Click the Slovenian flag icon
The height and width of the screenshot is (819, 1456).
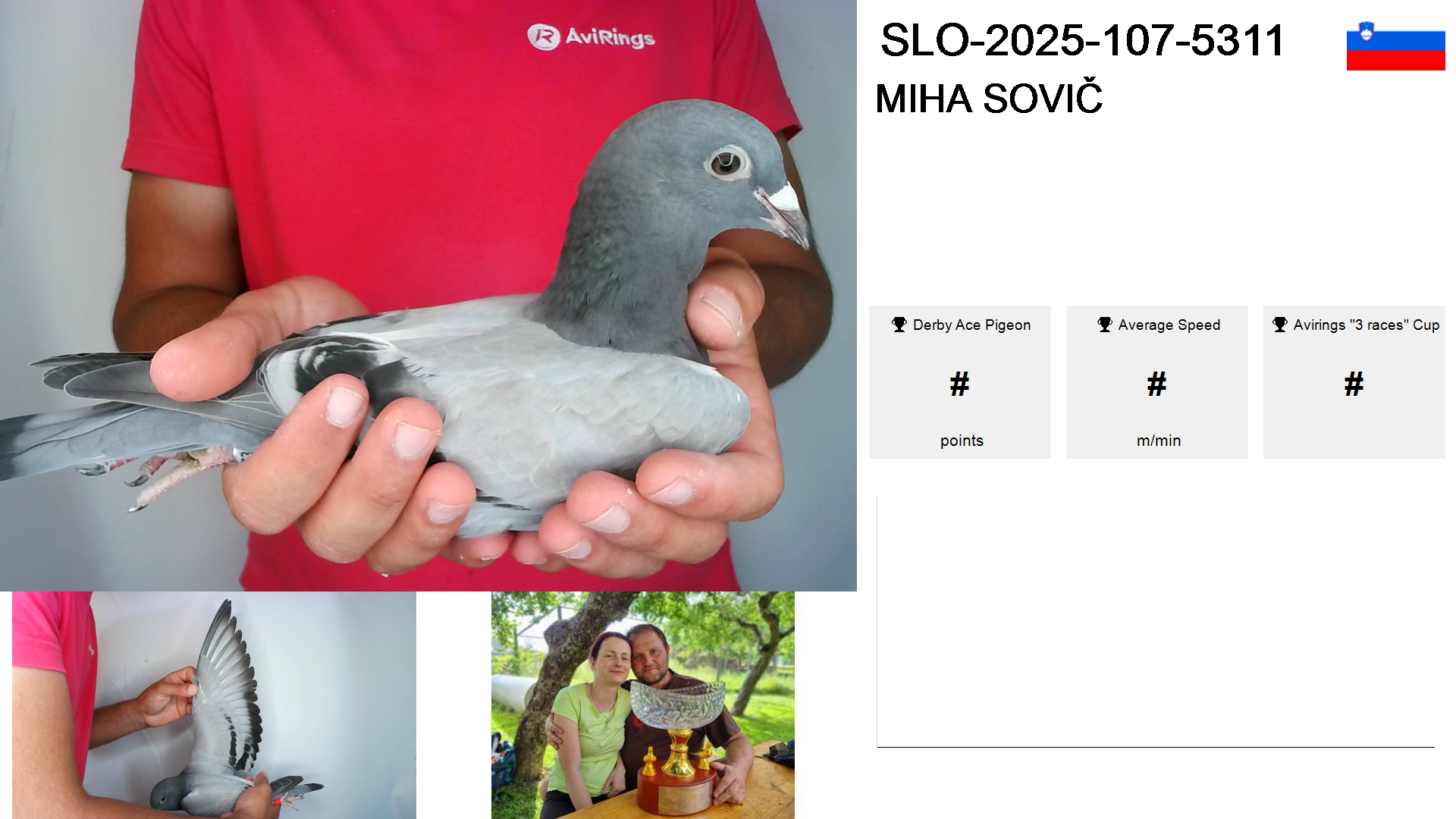(1395, 46)
